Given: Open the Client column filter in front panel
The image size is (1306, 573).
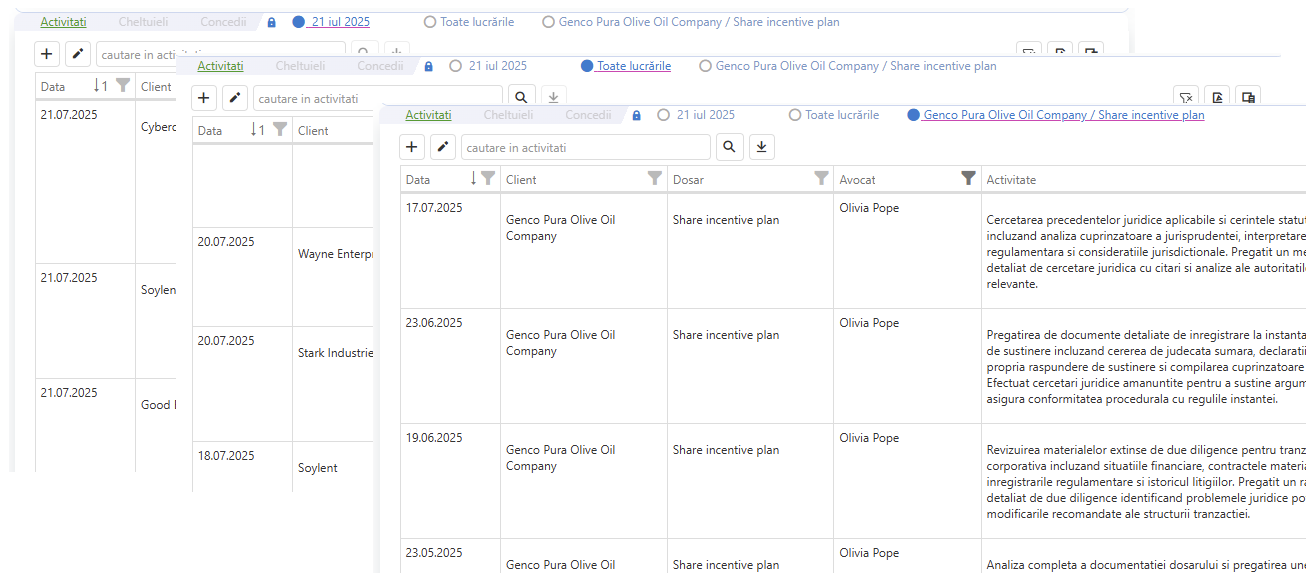Looking at the screenshot, I should [x=654, y=179].
